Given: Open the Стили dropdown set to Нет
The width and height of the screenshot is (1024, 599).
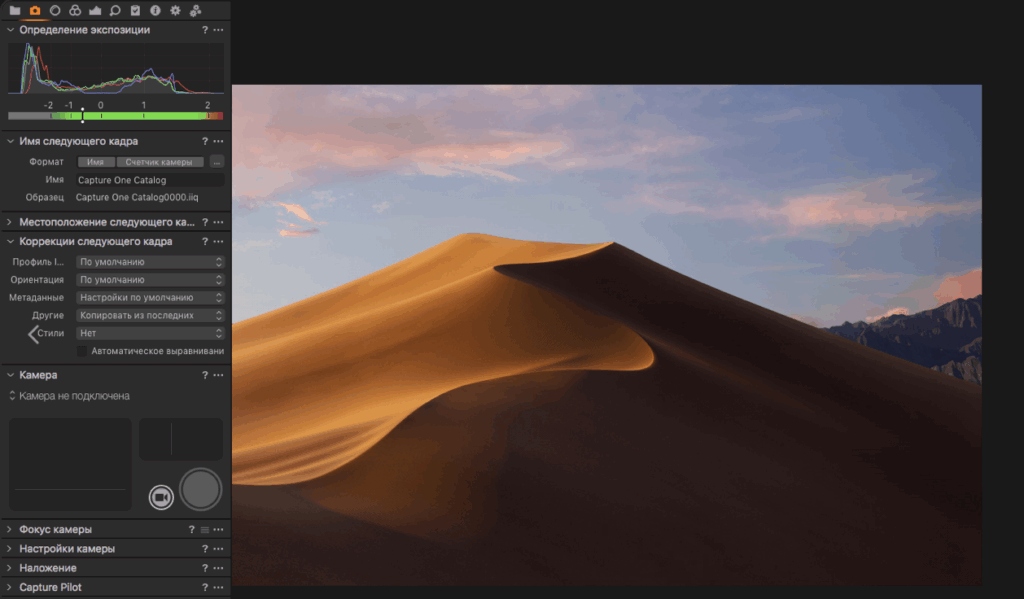Looking at the screenshot, I should click(150, 333).
